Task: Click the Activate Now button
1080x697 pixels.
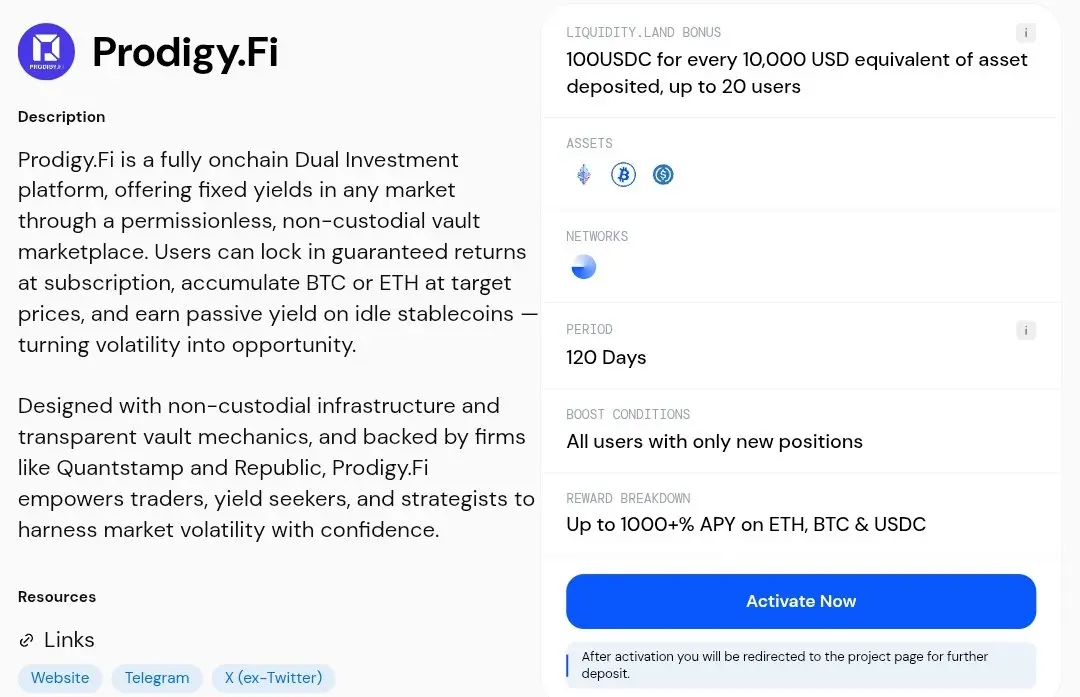Action: click(x=801, y=601)
